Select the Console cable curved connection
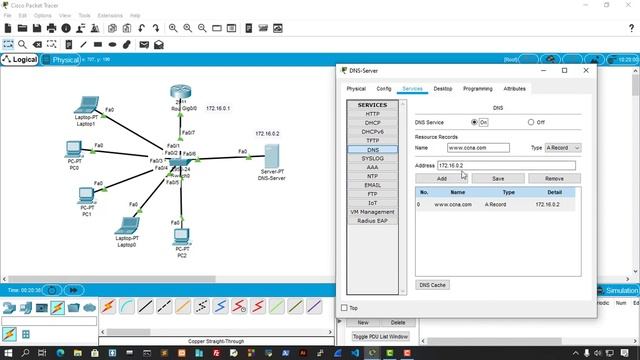This screenshot has width=640, height=360. [x=127, y=307]
